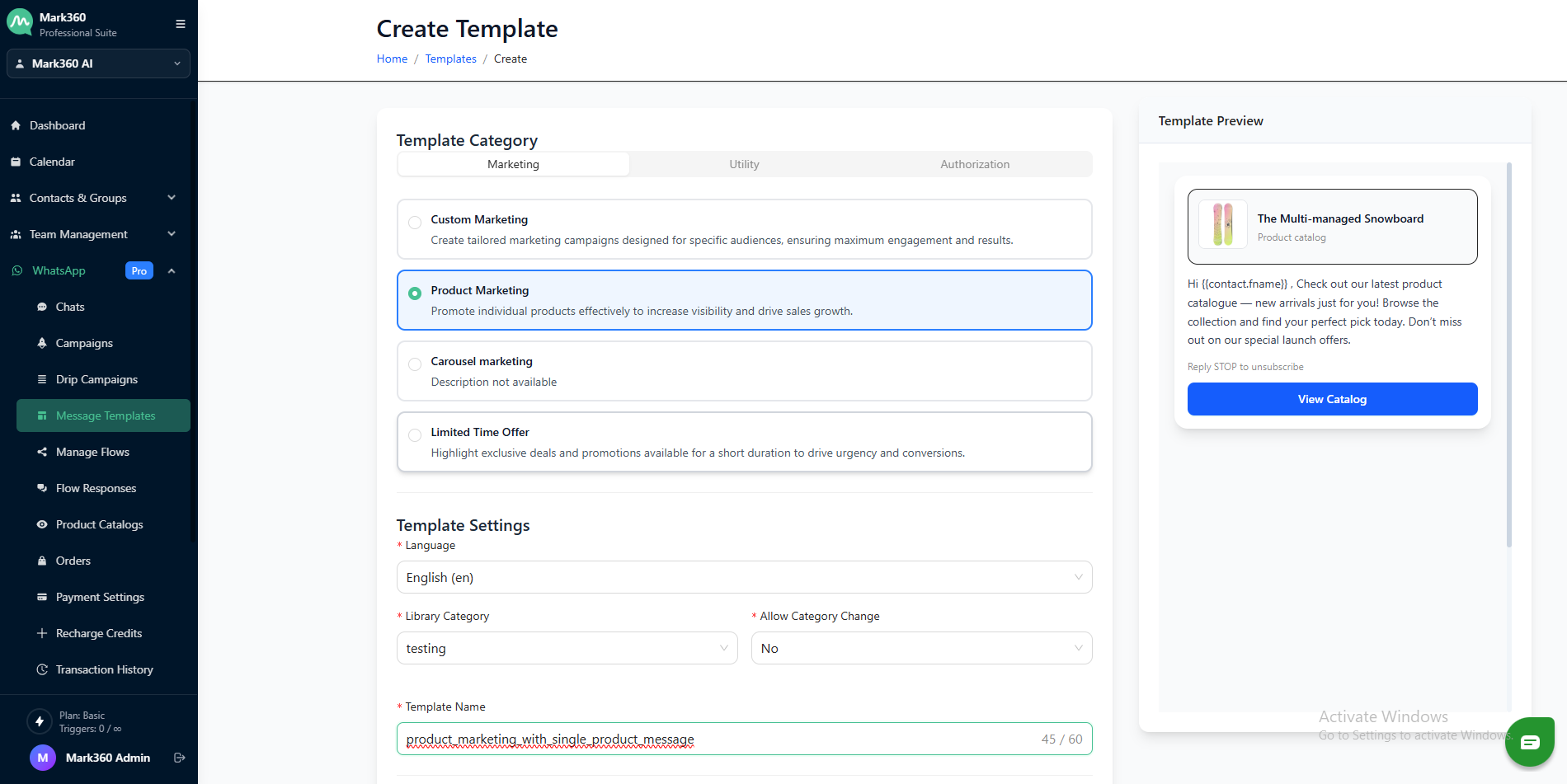Viewport: 1567px width, 784px height.
Task: Click the logout icon beside Mark360 Admin
Action: pos(179,758)
